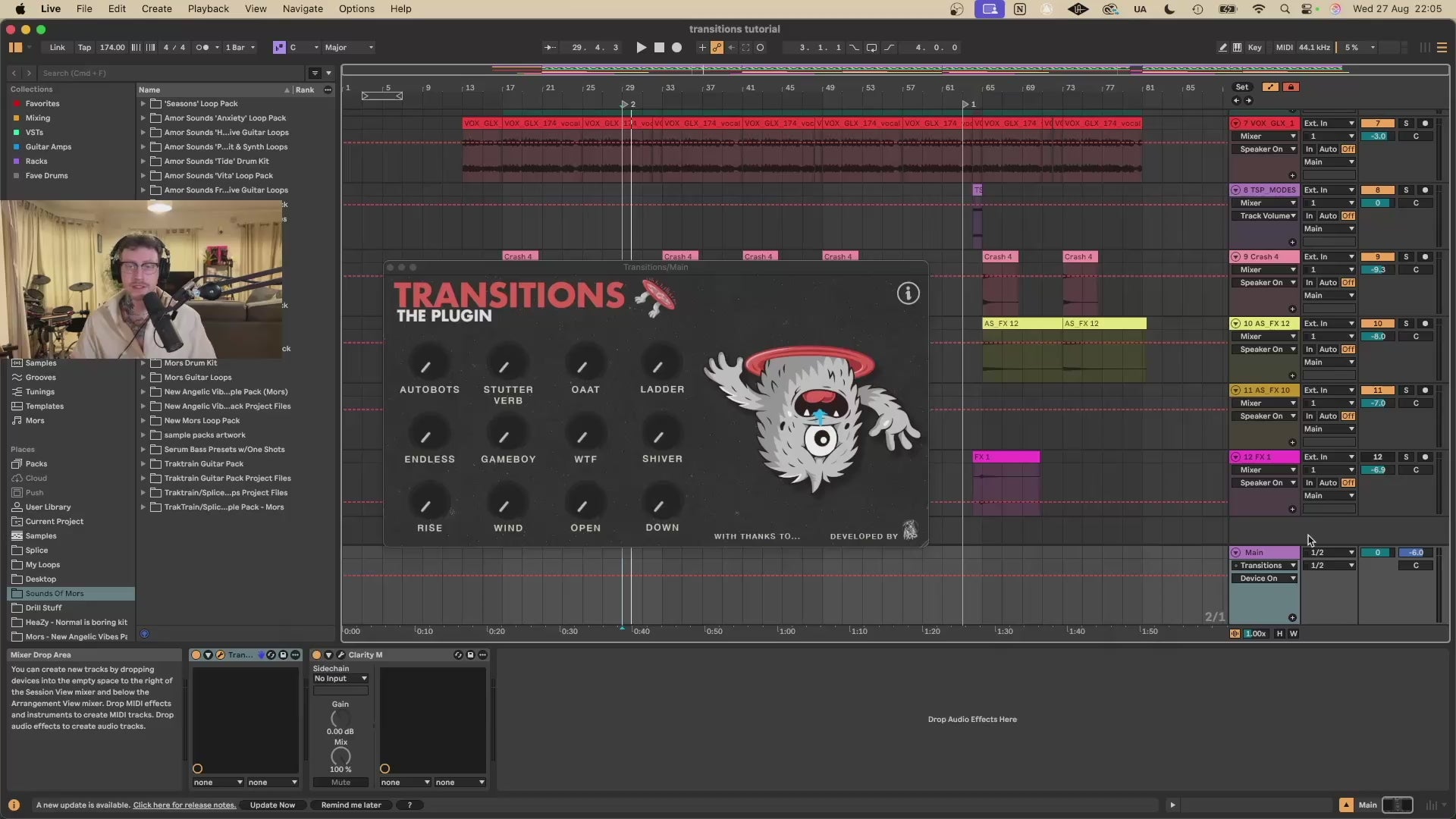Open Transitions plugin window wrench icon

[220, 654]
